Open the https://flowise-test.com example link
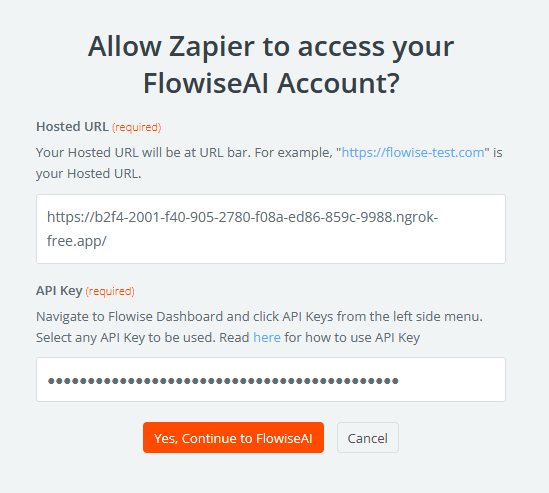549x493 pixels. point(413,153)
